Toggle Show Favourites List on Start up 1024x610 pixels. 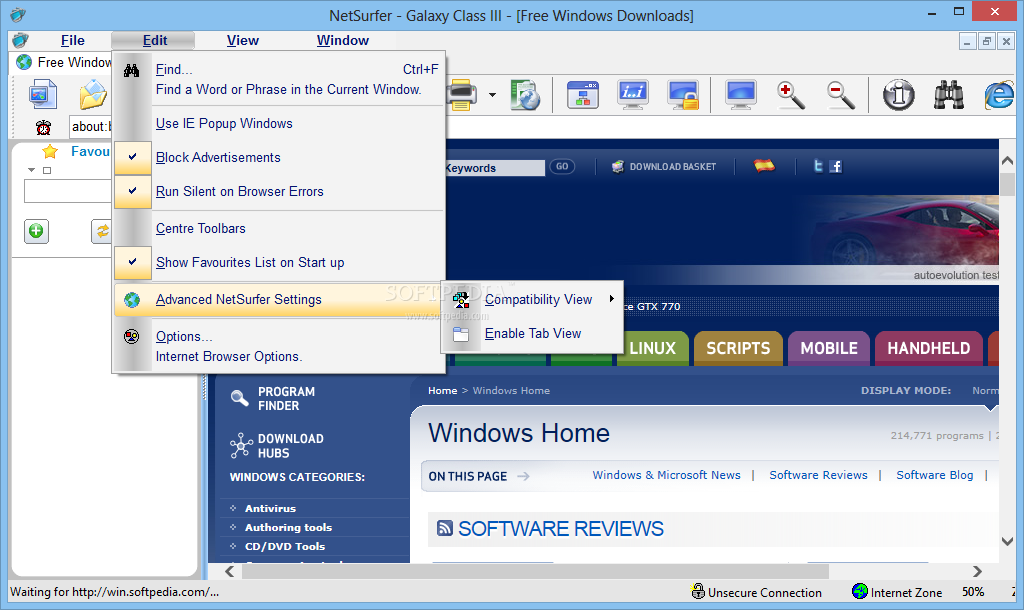[280, 263]
